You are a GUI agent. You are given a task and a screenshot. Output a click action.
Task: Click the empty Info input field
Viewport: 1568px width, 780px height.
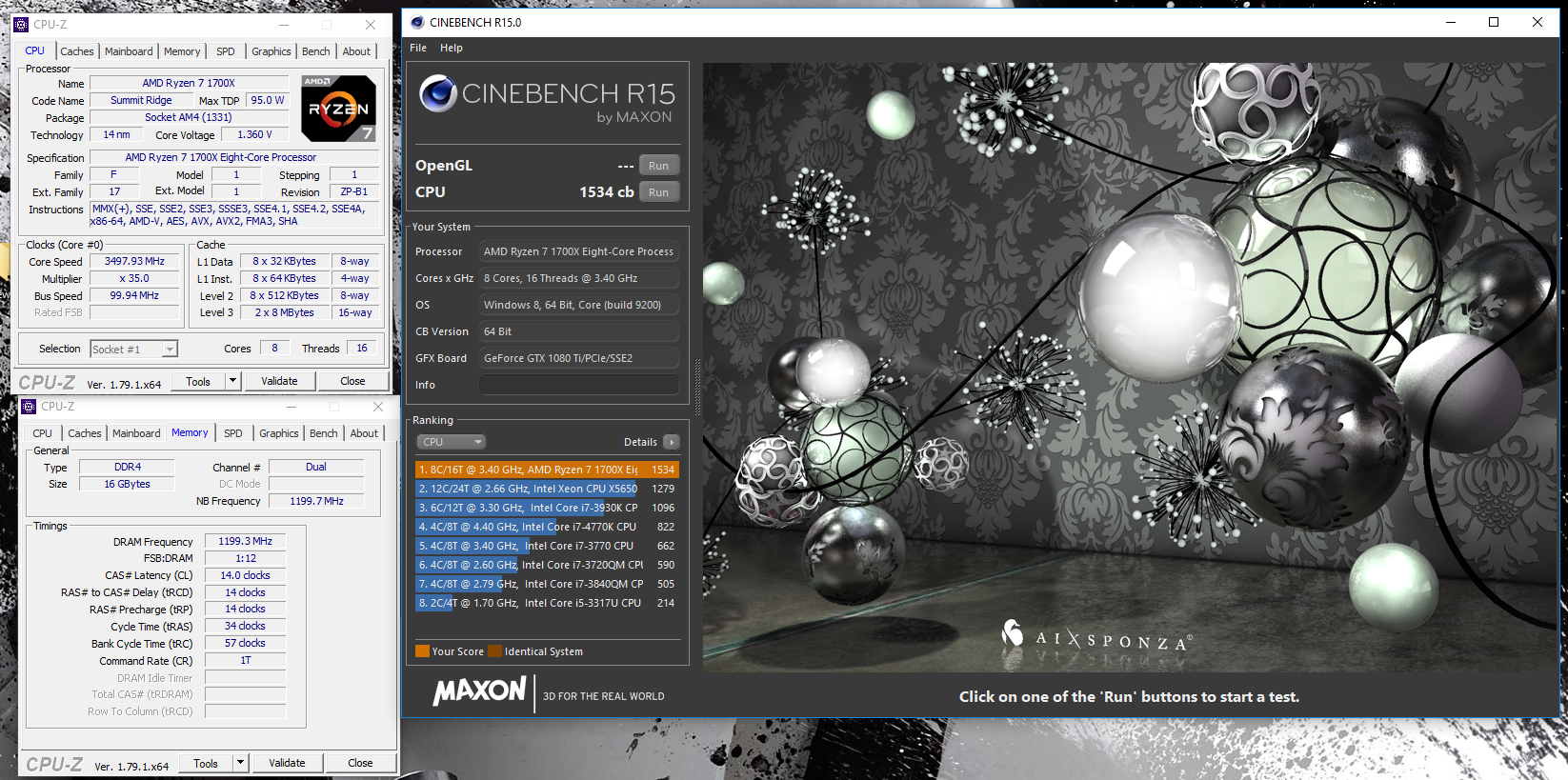579,385
